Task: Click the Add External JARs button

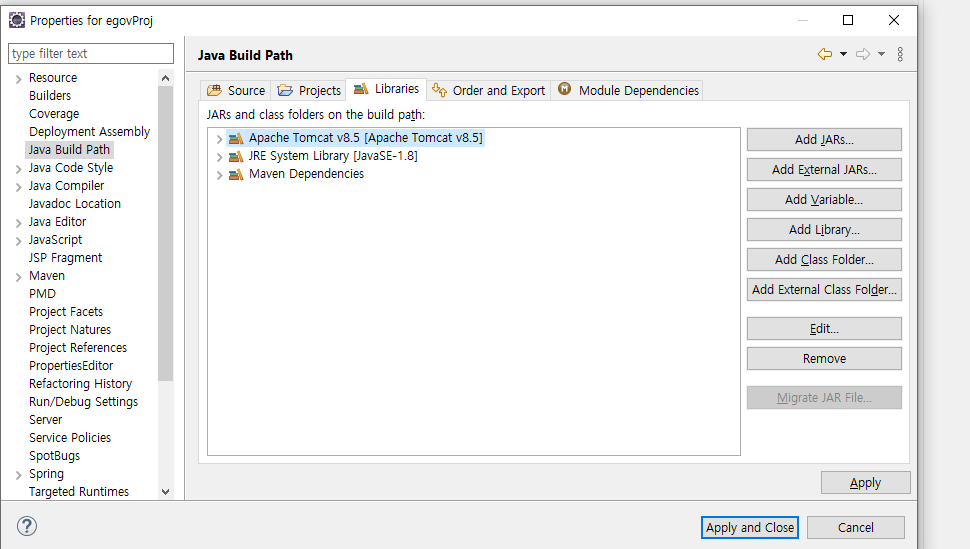Action: [824, 170]
